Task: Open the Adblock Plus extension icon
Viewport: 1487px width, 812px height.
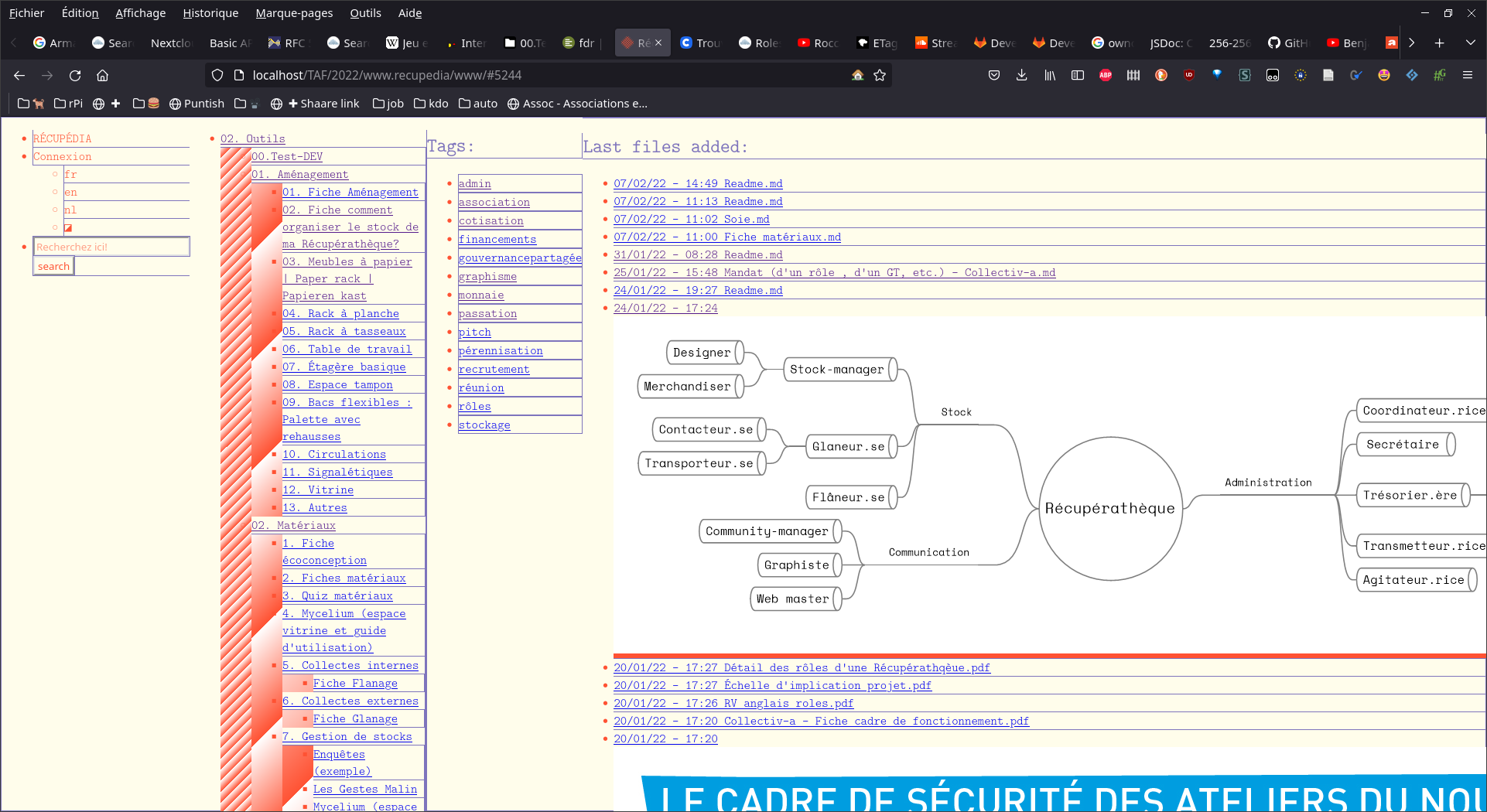Action: click(x=1106, y=75)
